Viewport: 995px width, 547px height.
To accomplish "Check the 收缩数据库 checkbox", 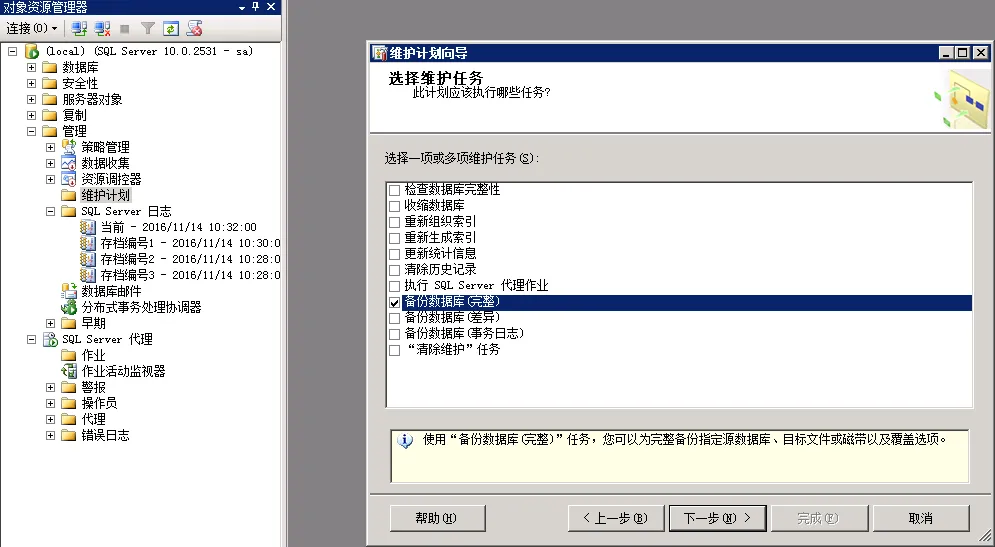I will (395, 206).
